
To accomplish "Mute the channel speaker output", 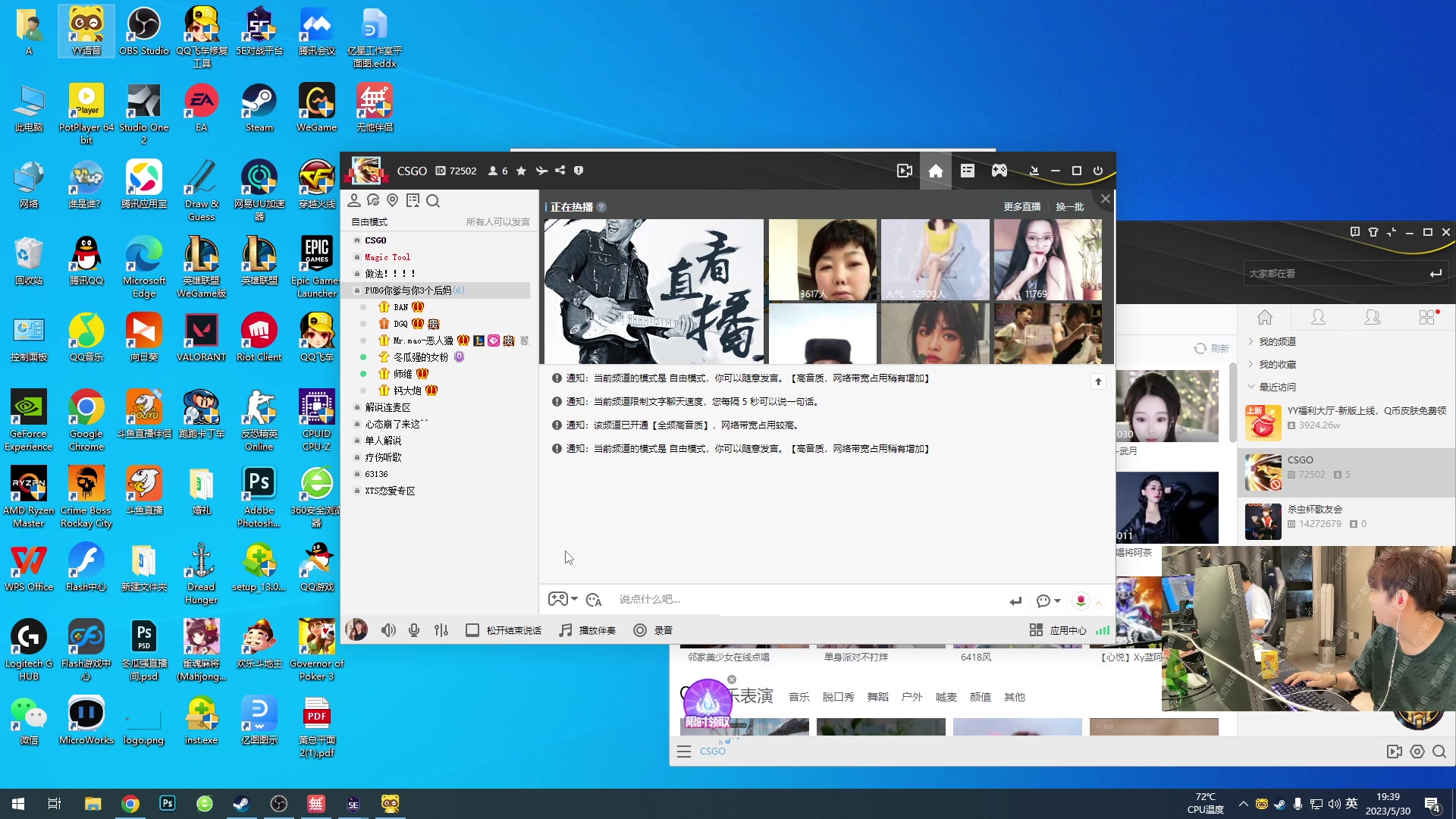I will pos(388,630).
